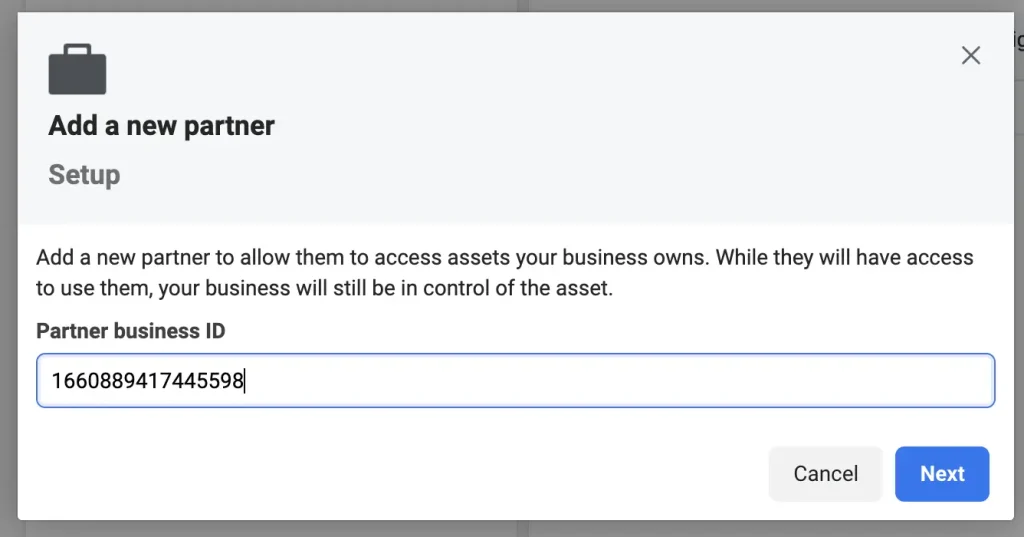Close the Add a new partner dialog
The image size is (1024, 537).
click(970, 56)
